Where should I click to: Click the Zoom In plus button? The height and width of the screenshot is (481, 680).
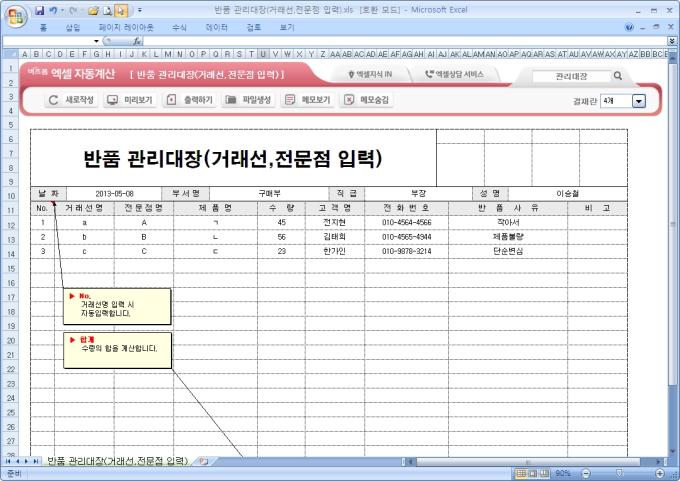tap(660, 474)
